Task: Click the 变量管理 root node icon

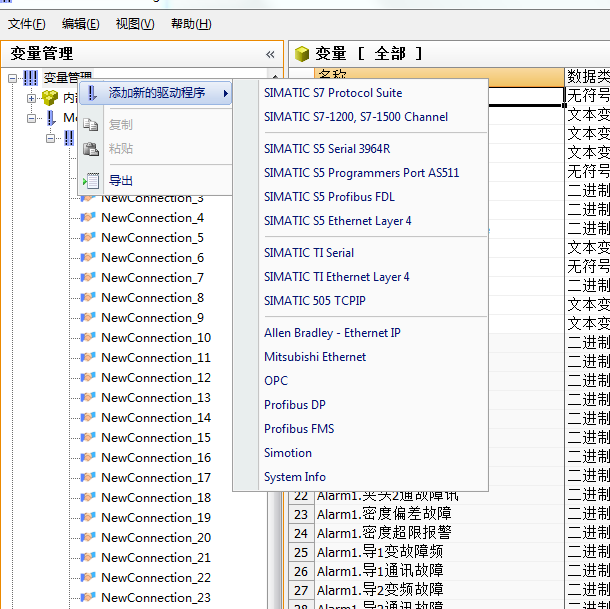Action: [x=30, y=78]
